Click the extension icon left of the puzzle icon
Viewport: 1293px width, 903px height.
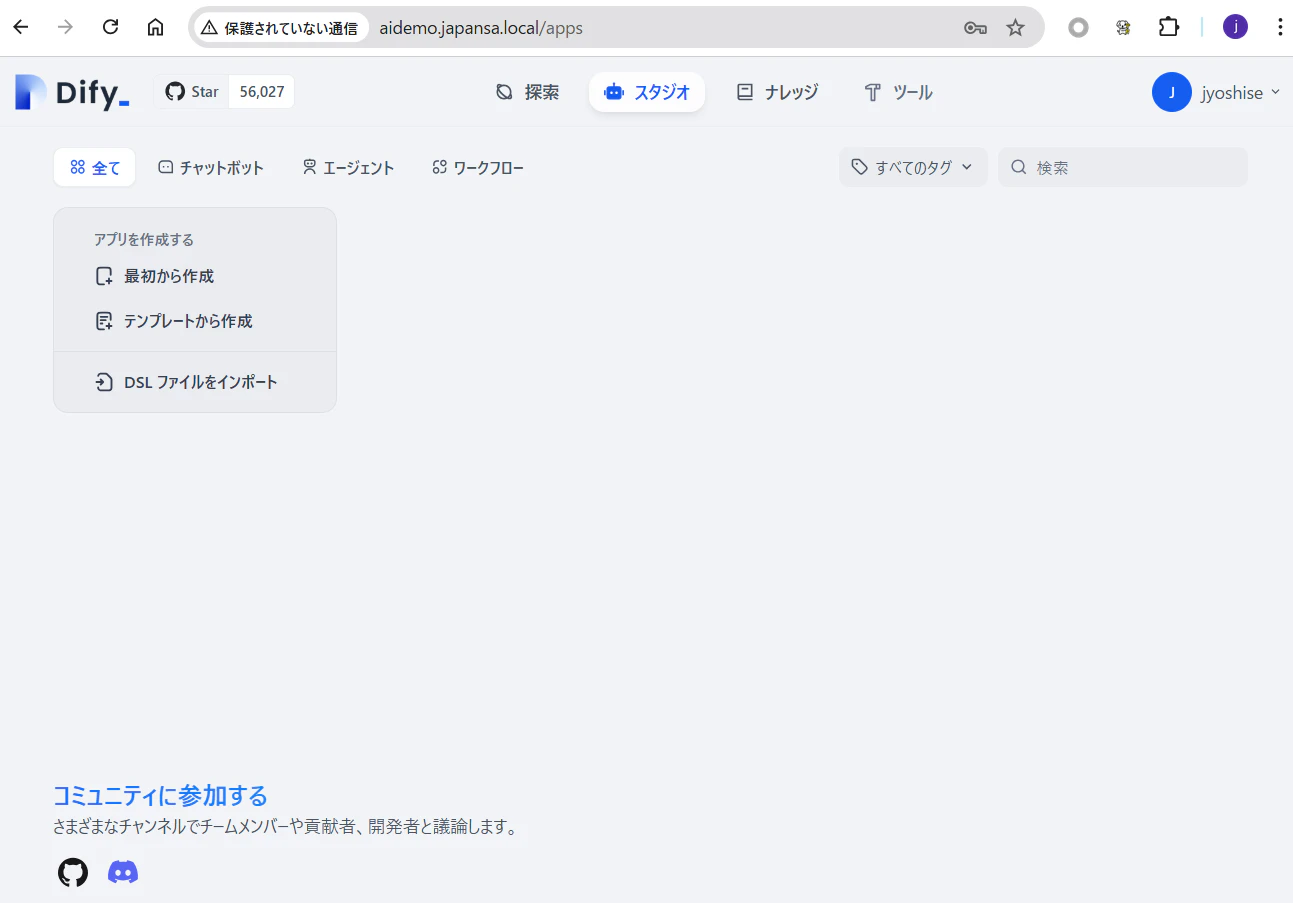pyautogui.click(x=1124, y=28)
